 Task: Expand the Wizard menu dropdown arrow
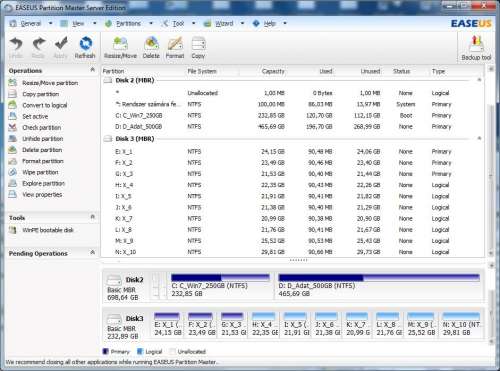pyautogui.click(x=242, y=23)
